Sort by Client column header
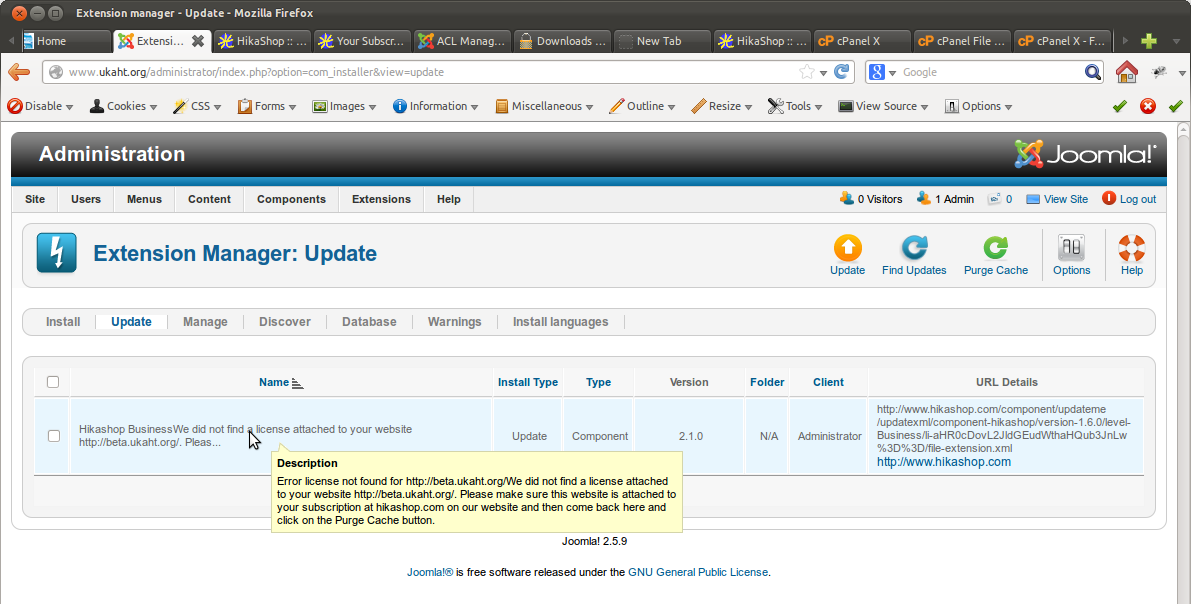 (x=828, y=382)
